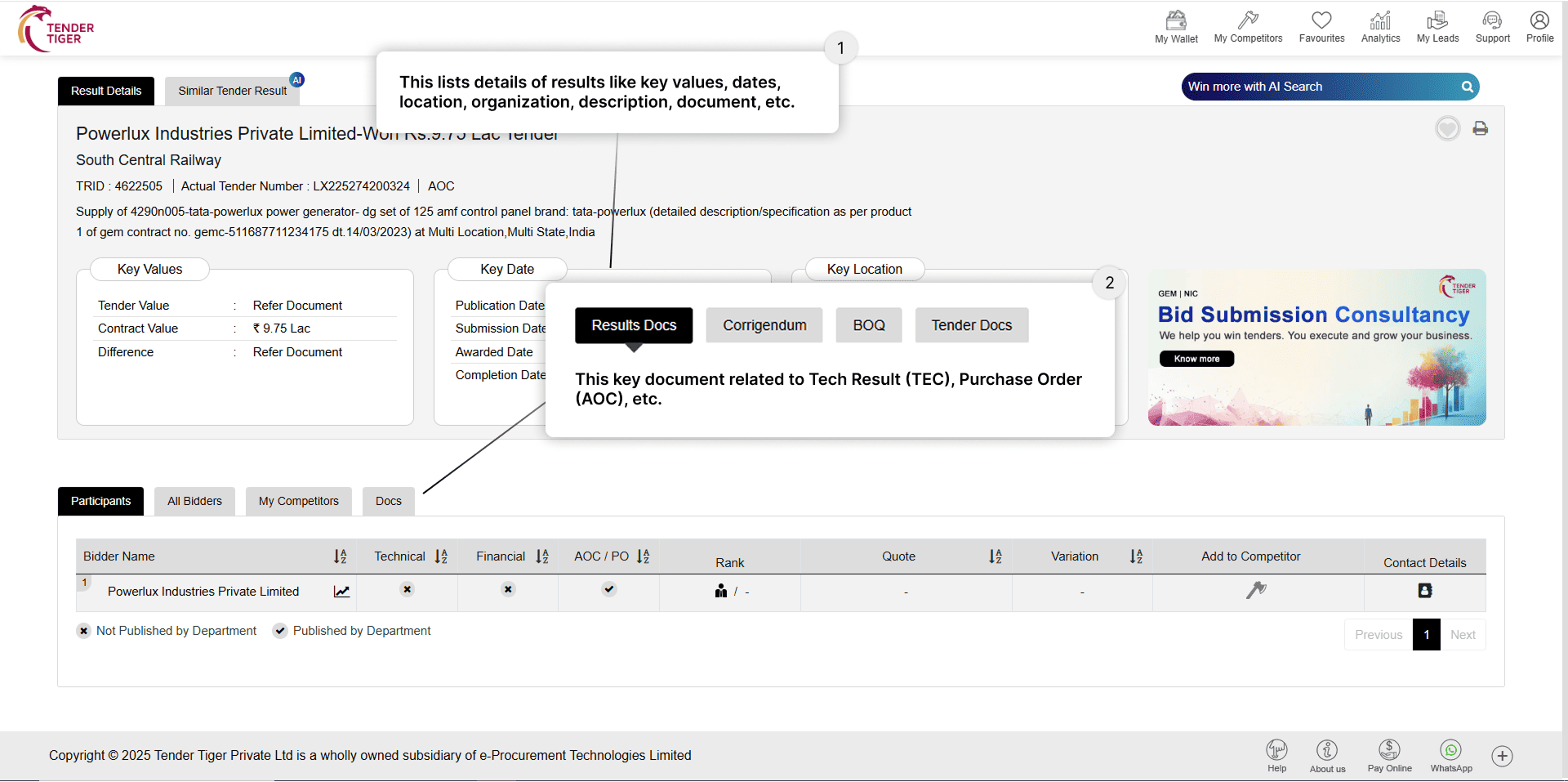1568x782 pixels.
Task: Switch to the All Bidders tab
Action: click(x=194, y=501)
